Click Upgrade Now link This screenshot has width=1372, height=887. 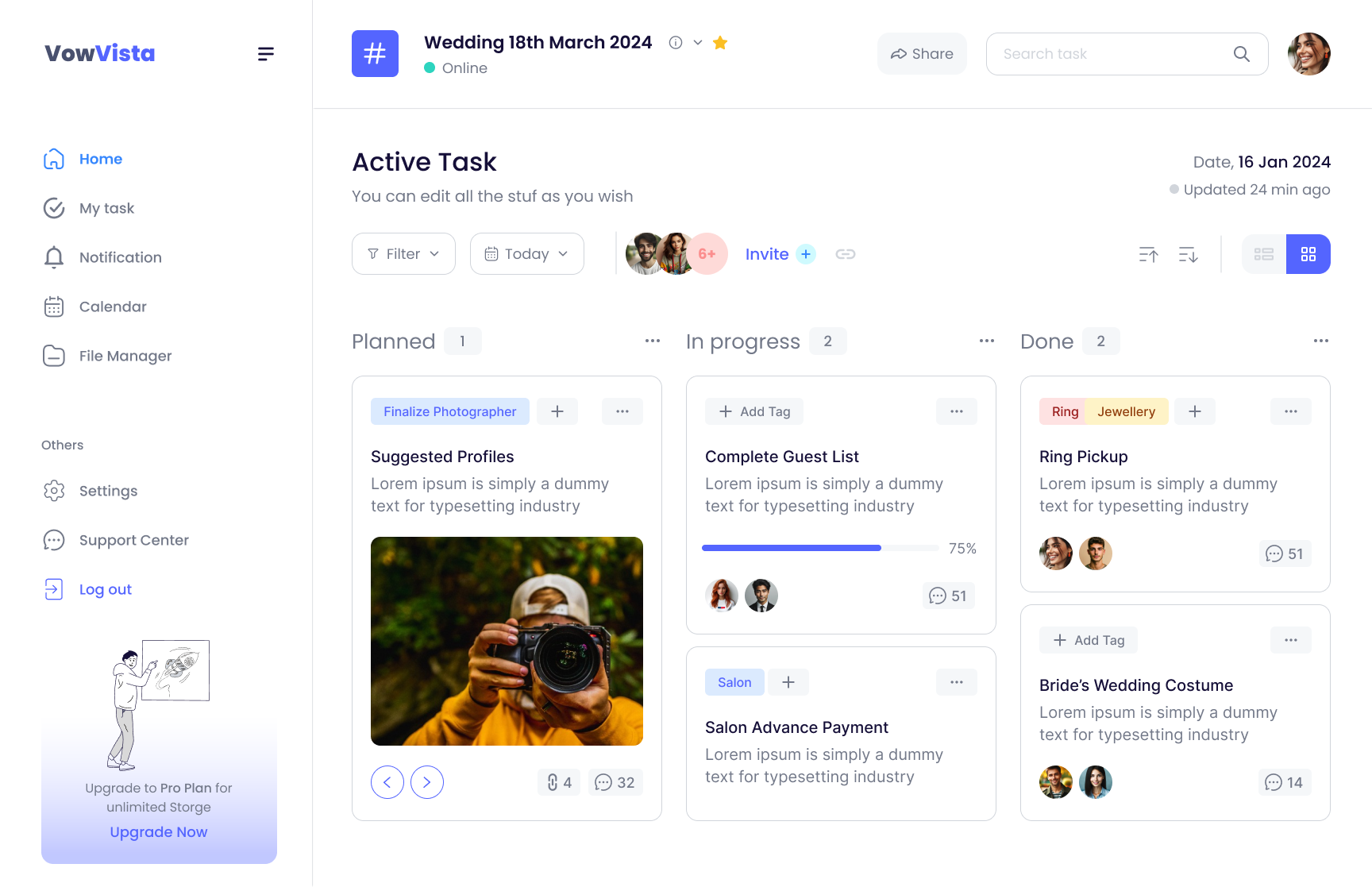[x=159, y=832]
